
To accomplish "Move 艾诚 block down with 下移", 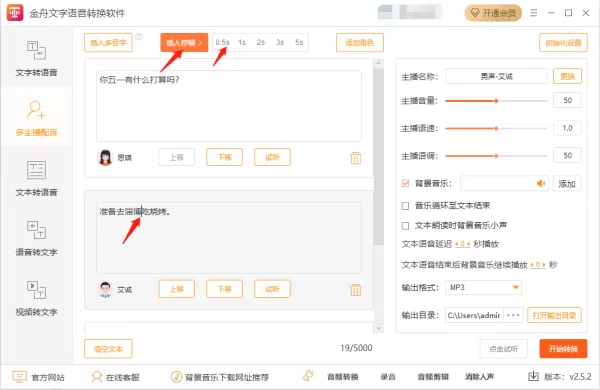I will [225, 289].
